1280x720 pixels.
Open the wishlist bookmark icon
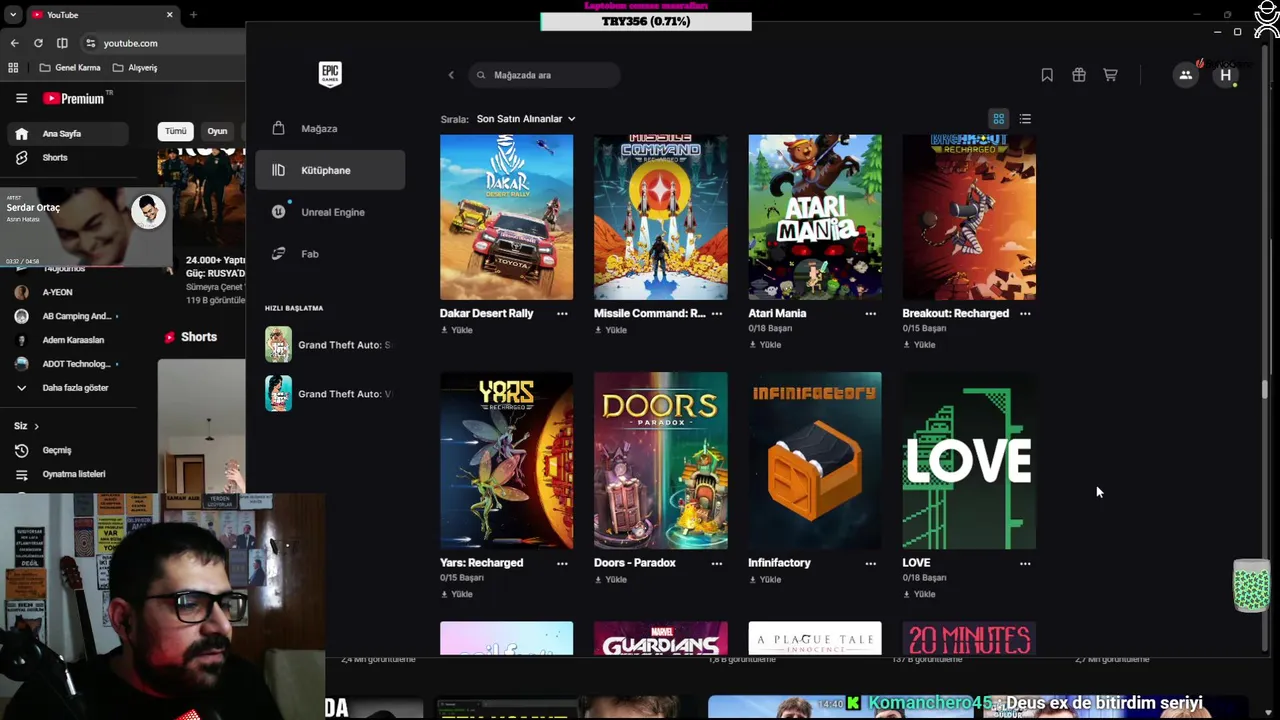tap(1047, 75)
